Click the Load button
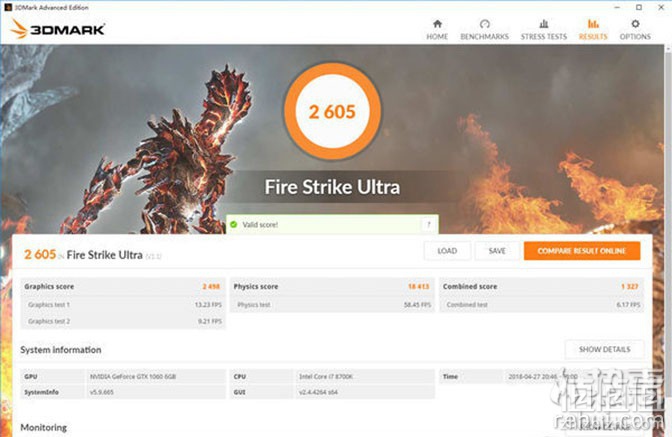Image resolution: width=672 pixels, height=437 pixels. (x=447, y=251)
